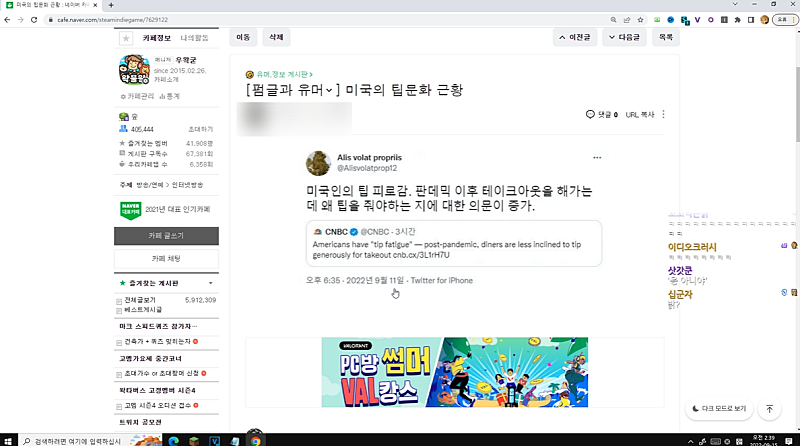Open the post's three-dot more menu
This screenshot has height=446, width=800.
point(663,114)
